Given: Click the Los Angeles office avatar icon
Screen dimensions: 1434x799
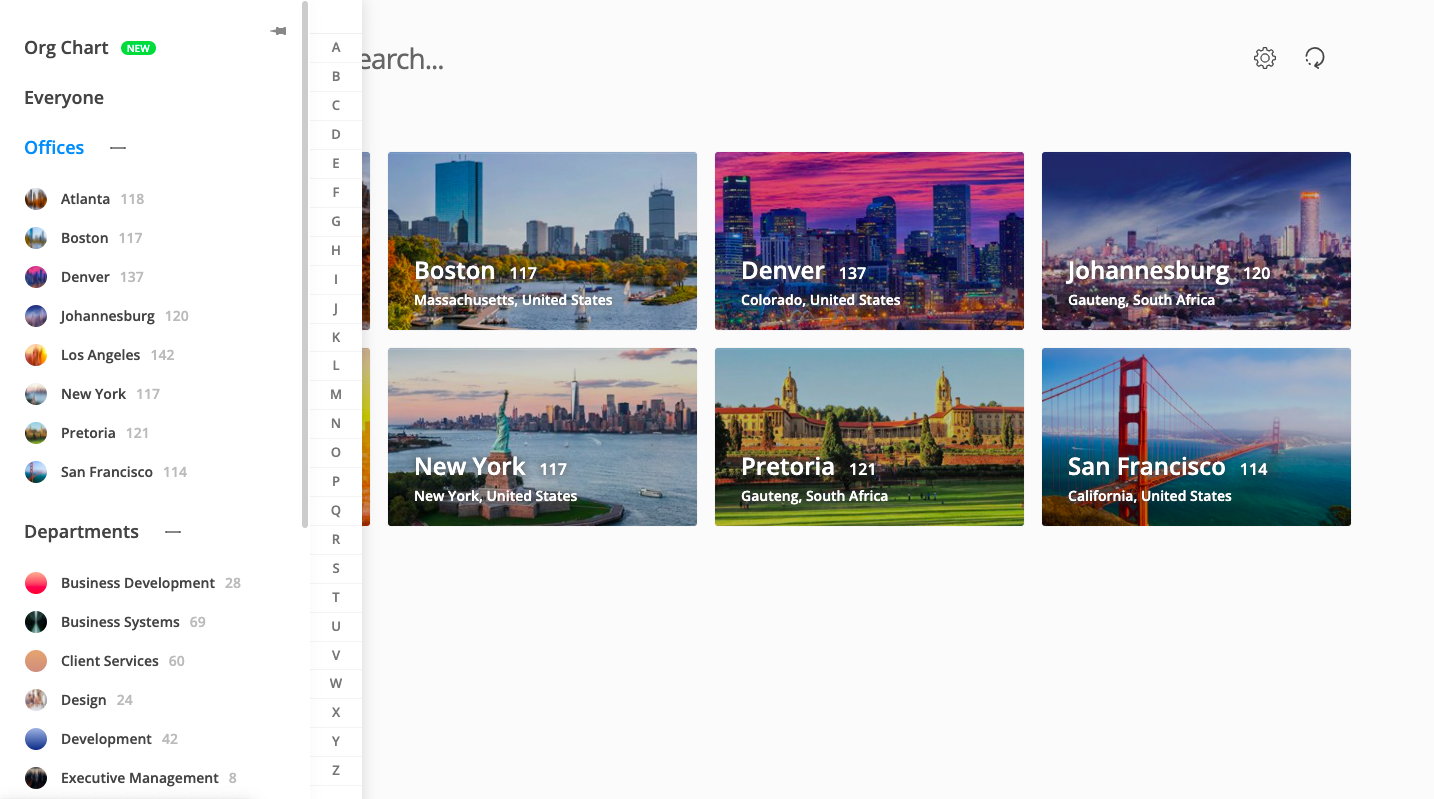Looking at the screenshot, I should point(36,355).
